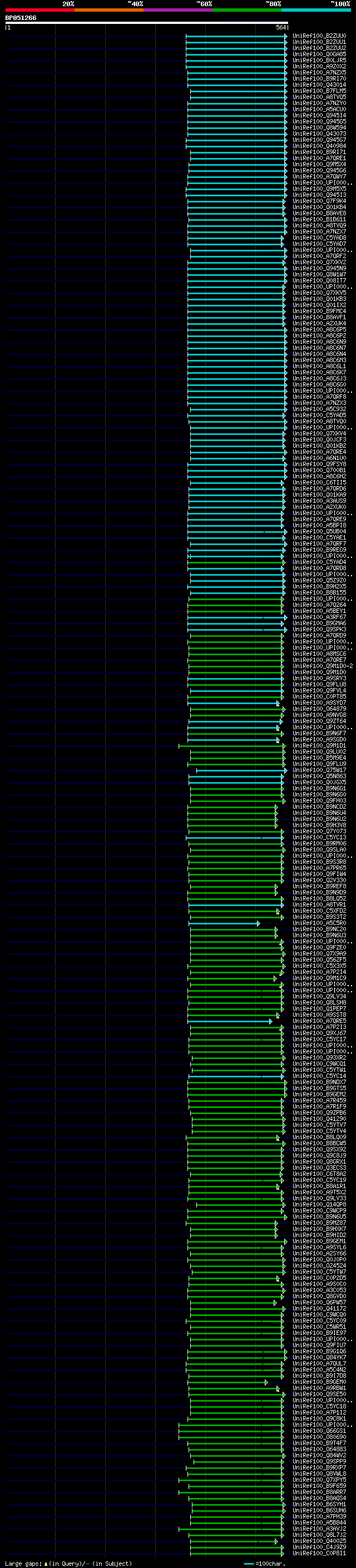Select the UniRef100_B9NCD2 label
The height and width of the screenshot is (1568, 356).
pyautogui.click(x=319, y=807)
